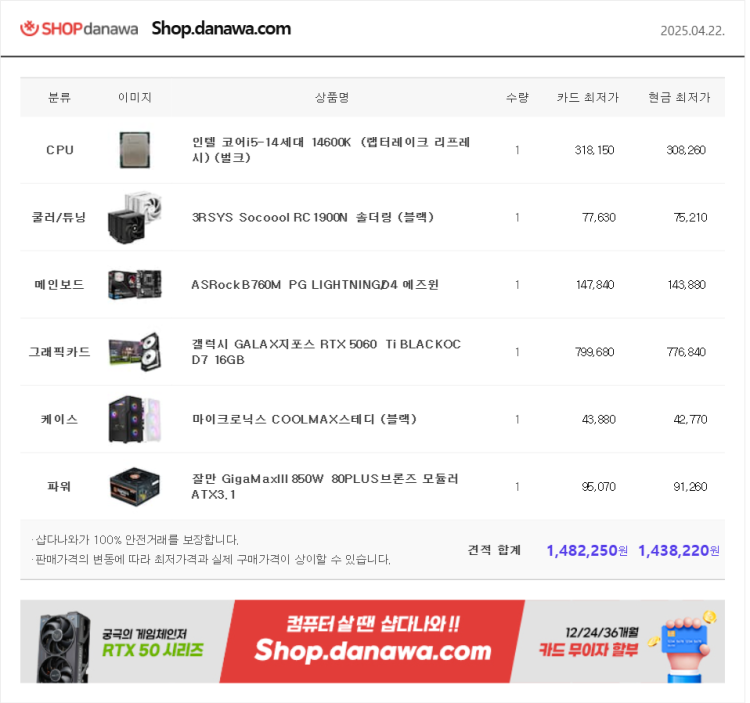750x703 pixels.
Task: Click the credit card hand icon in banner
Action: click(x=684, y=646)
